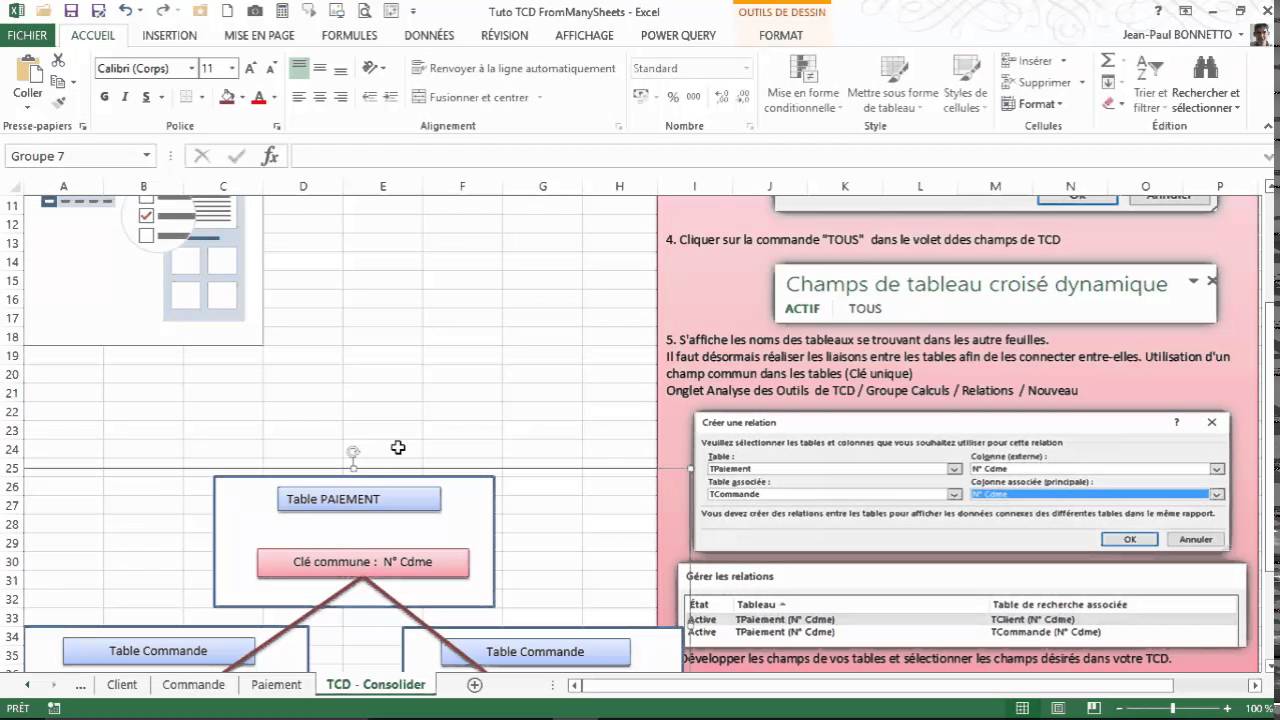Image resolution: width=1280 pixels, height=720 pixels.
Task: Redo the last action
Action: [163, 11]
